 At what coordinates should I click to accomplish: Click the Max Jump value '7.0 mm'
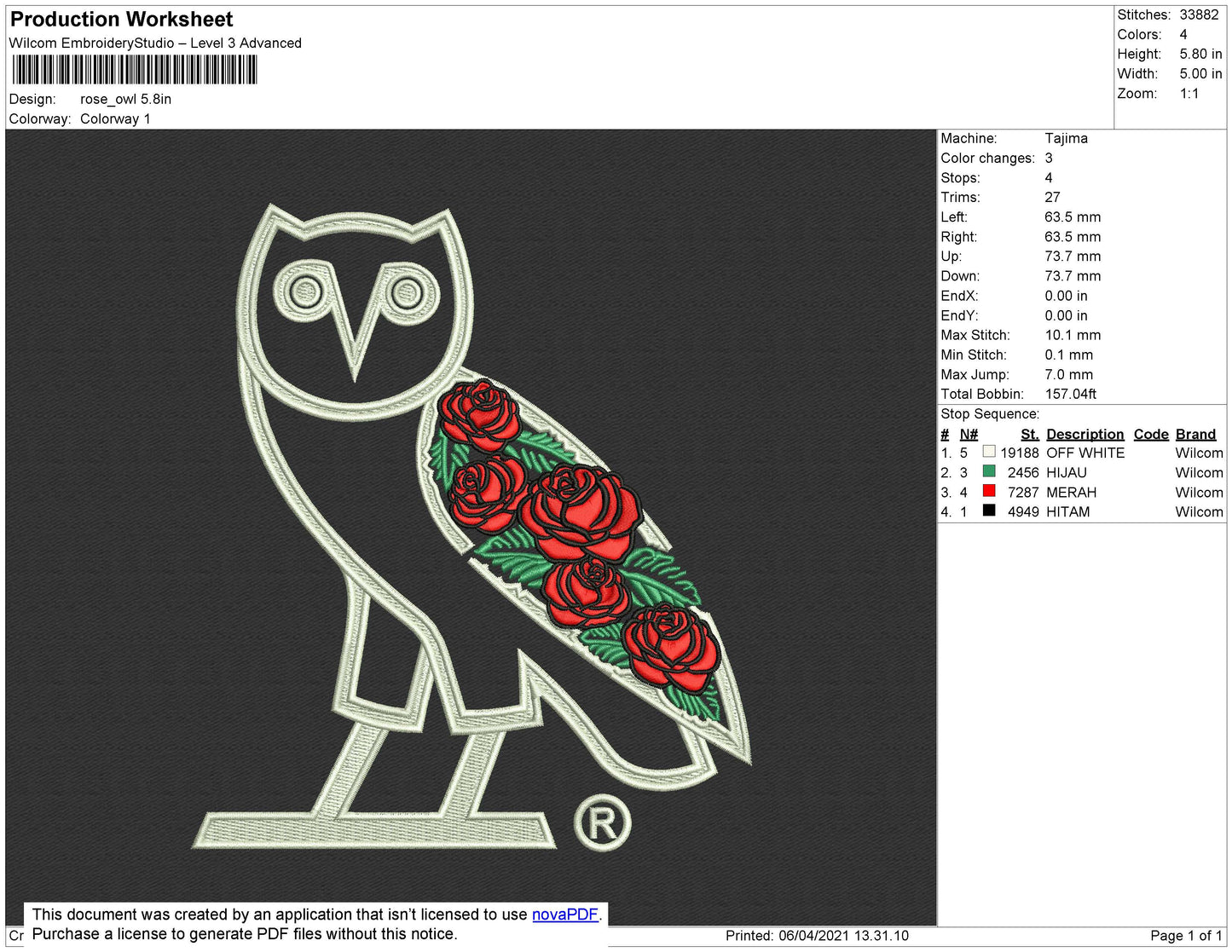pyautogui.click(x=1068, y=374)
